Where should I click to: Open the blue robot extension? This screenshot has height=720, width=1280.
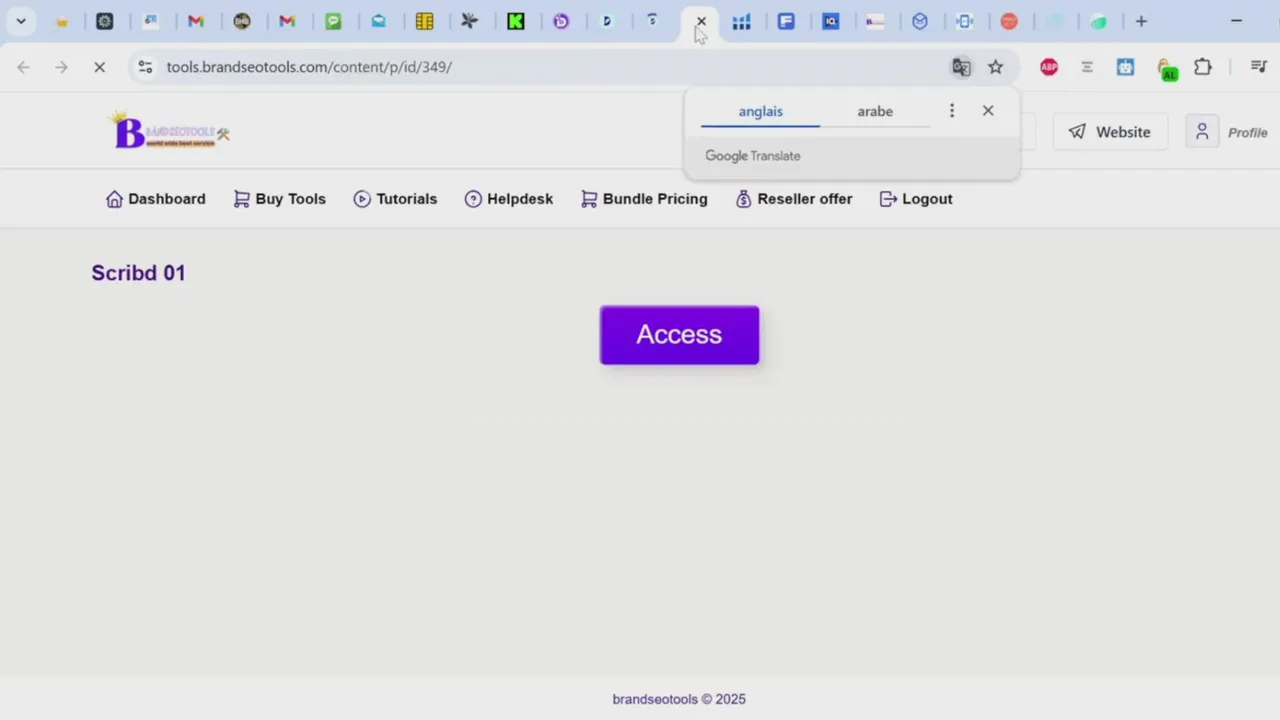[x=1126, y=67]
